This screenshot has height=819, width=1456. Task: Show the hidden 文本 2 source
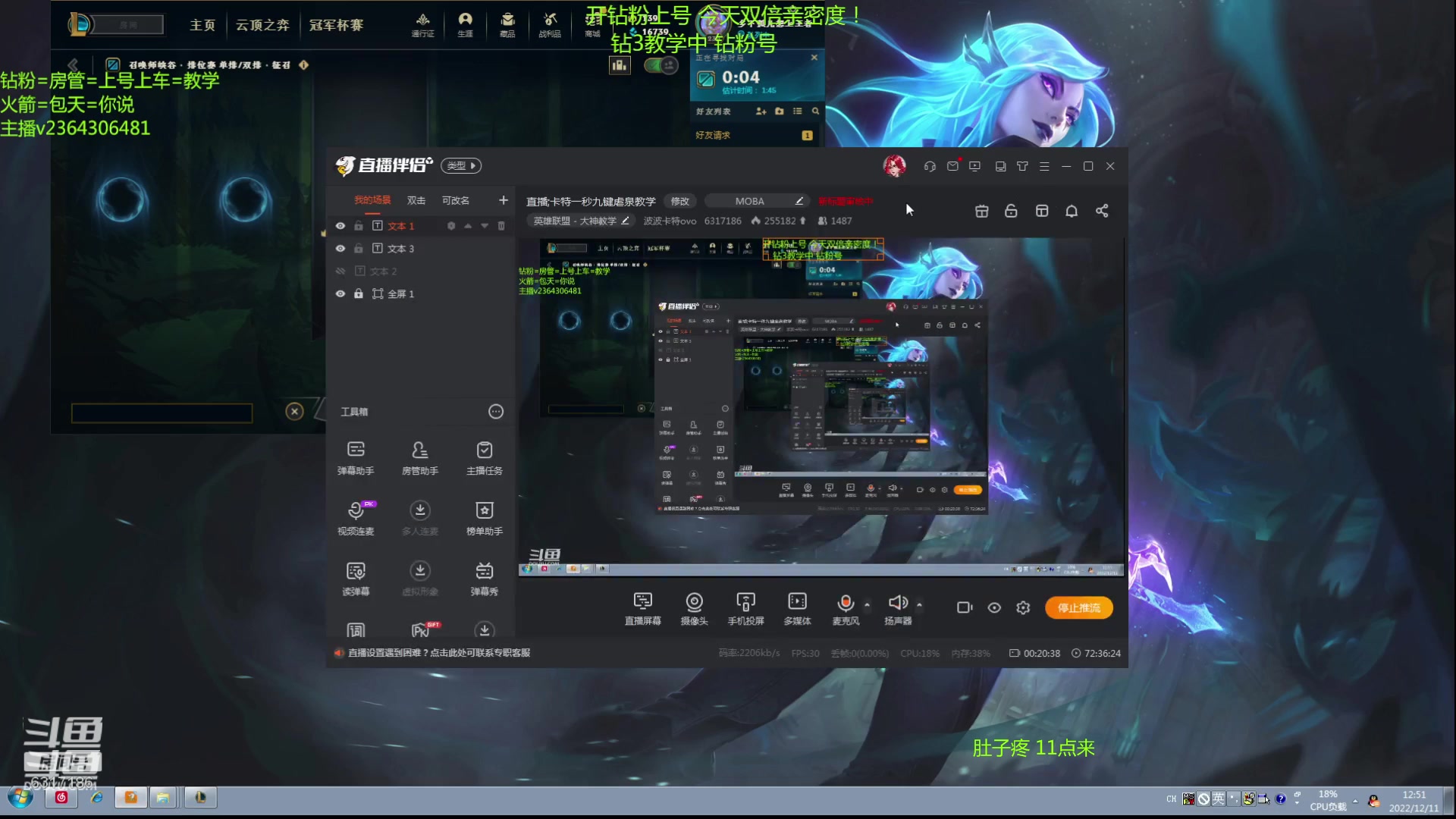(x=340, y=271)
